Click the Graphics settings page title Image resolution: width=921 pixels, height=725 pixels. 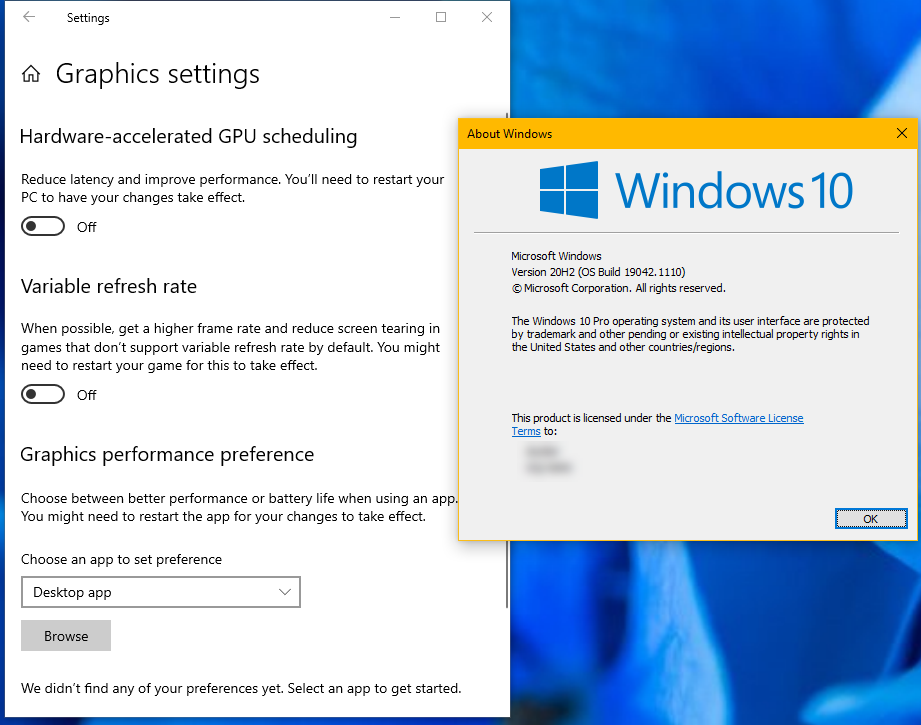click(157, 74)
